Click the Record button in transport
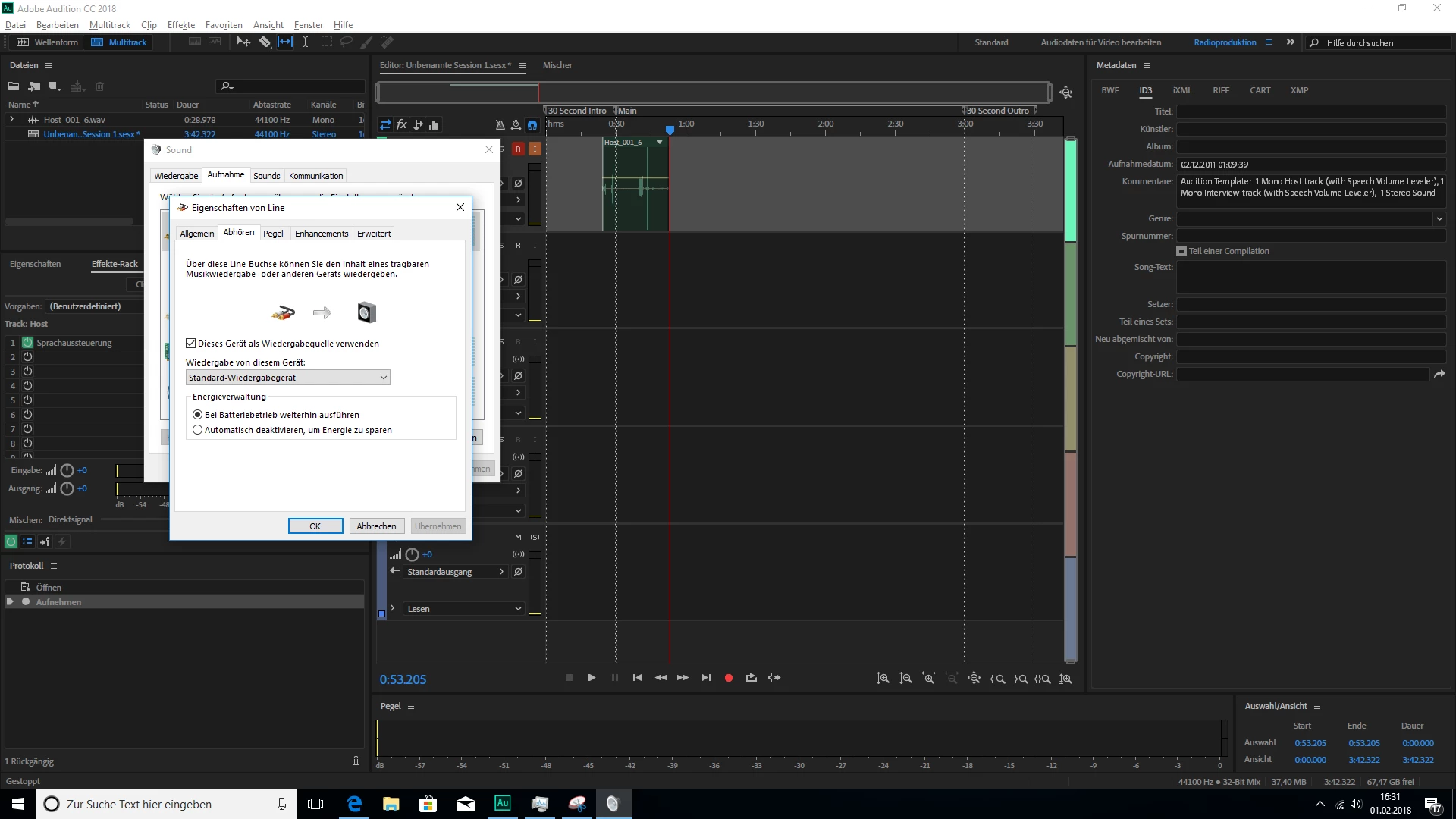 (x=728, y=678)
